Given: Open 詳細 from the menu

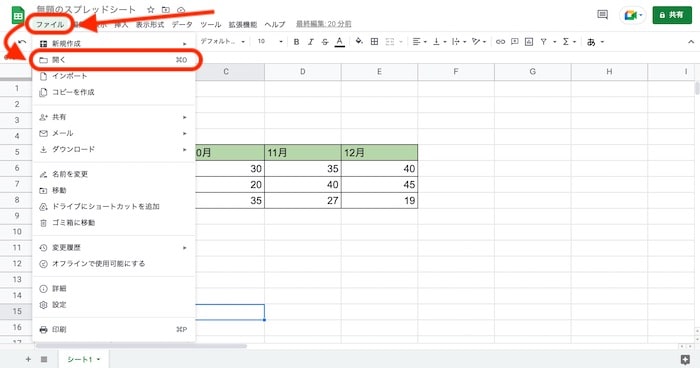Looking at the screenshot, I should tap(114, 289).
